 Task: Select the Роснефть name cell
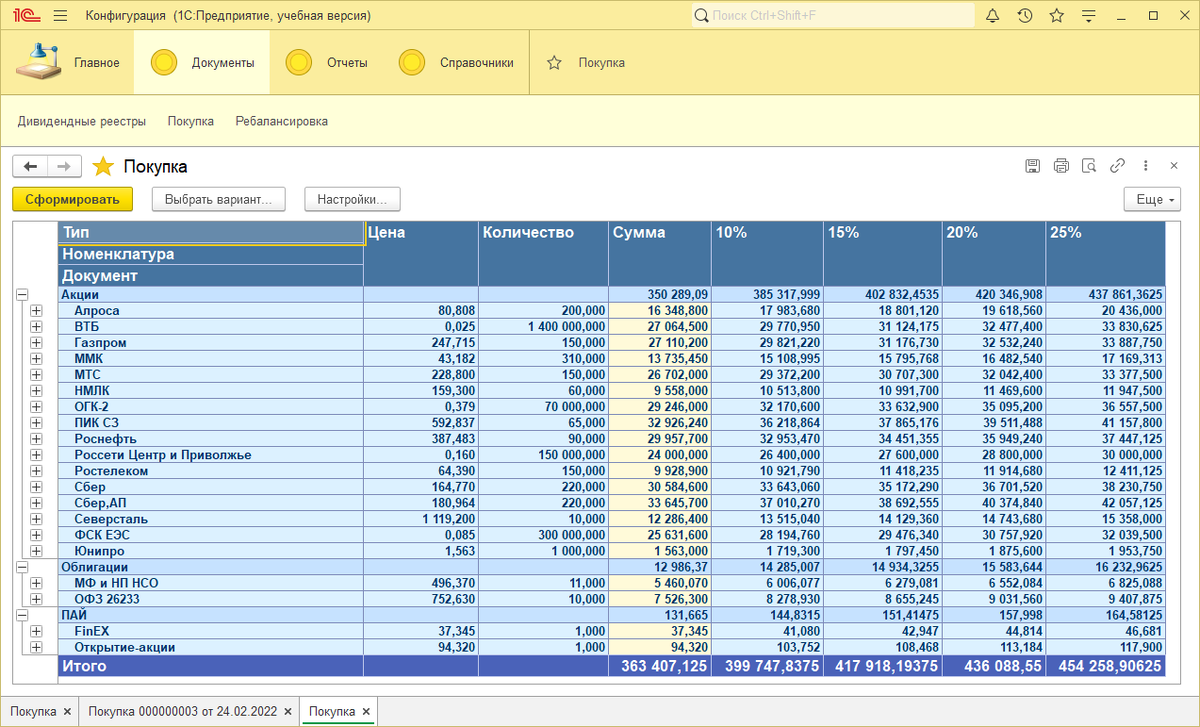pos(211,439)
